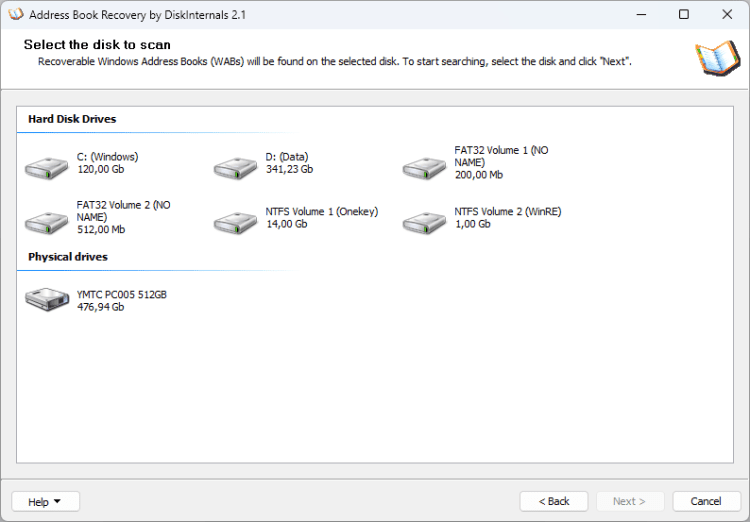Click the Physical drives section header

pos(68,257)
